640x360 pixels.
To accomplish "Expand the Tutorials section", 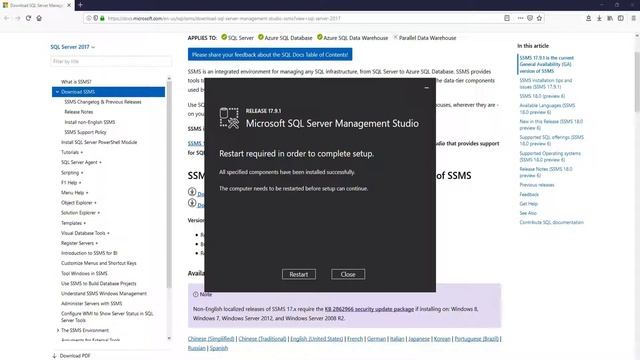I will pyautogui.click(x=72, y=152).
